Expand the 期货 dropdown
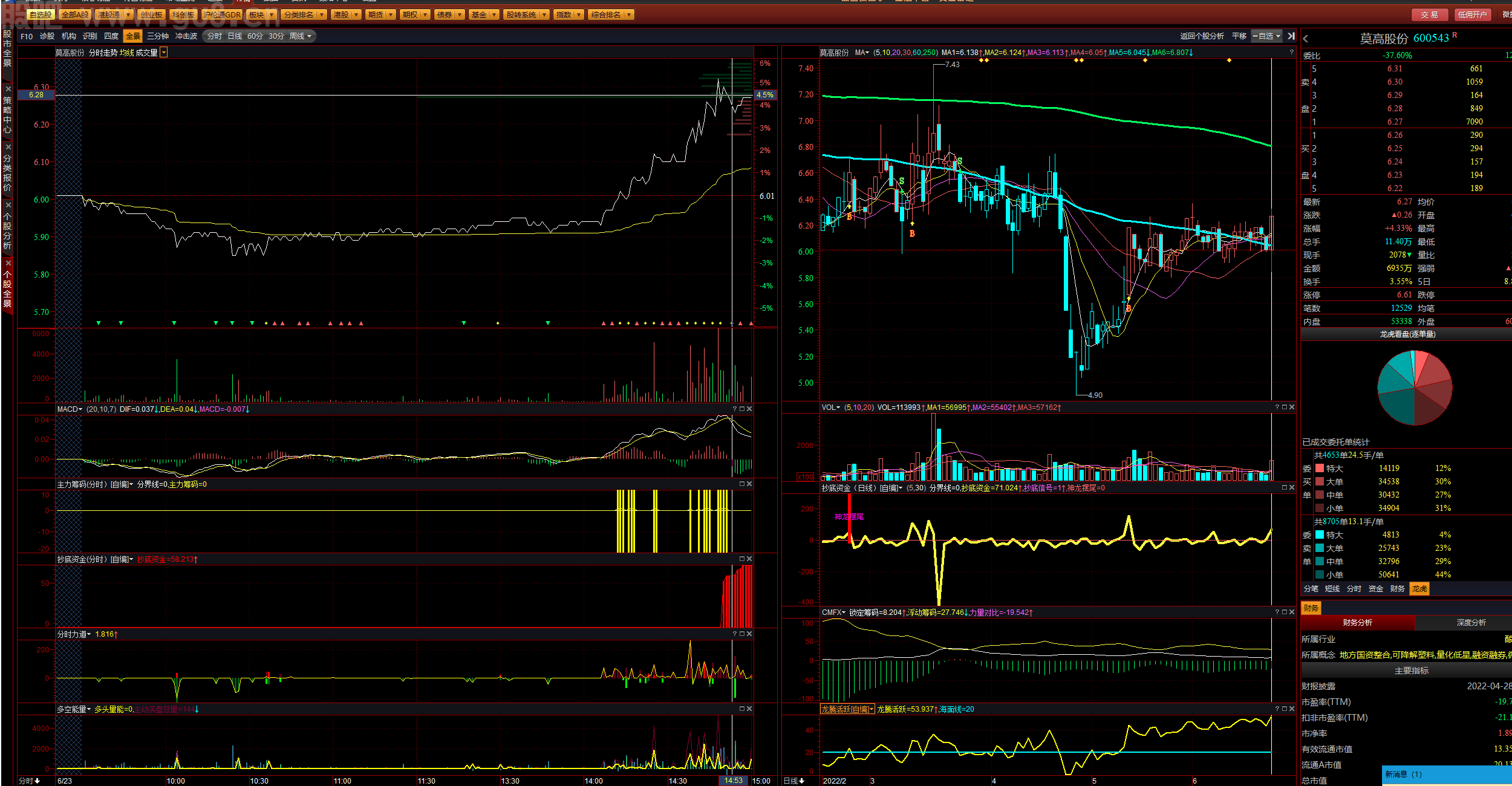The image size is (1512, 786). [391, 15]
